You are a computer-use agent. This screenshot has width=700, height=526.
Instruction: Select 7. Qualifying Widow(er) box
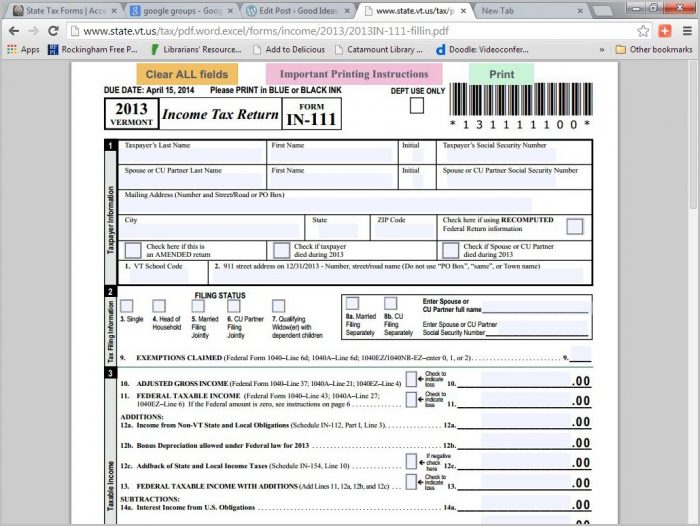coord(279,306)
